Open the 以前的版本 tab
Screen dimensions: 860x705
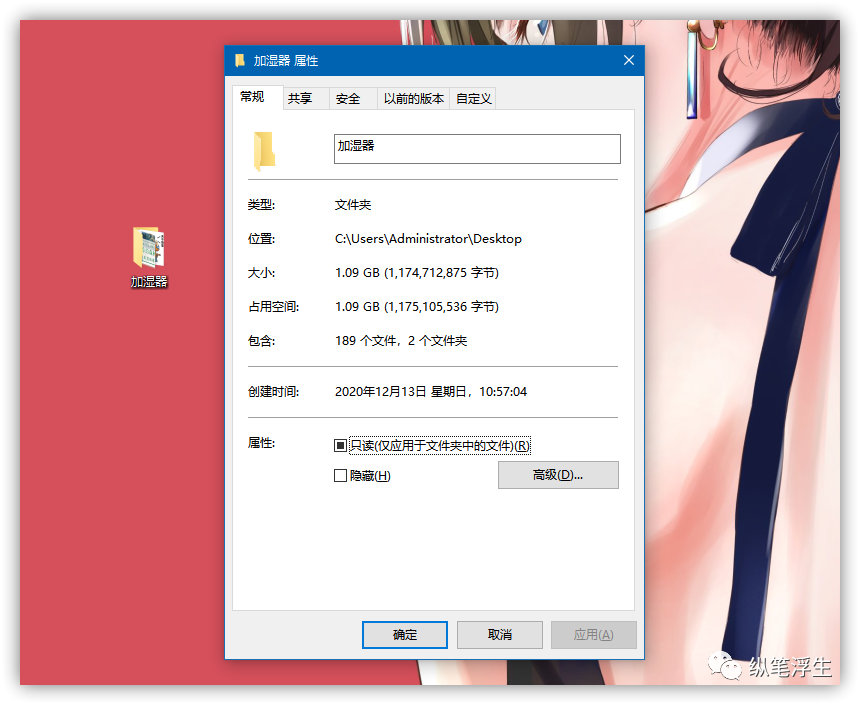[414, 99]
